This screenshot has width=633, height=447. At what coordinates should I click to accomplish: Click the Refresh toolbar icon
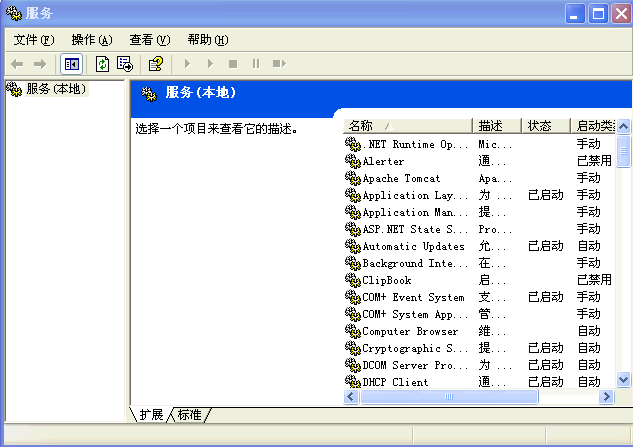tap(103, 64)
